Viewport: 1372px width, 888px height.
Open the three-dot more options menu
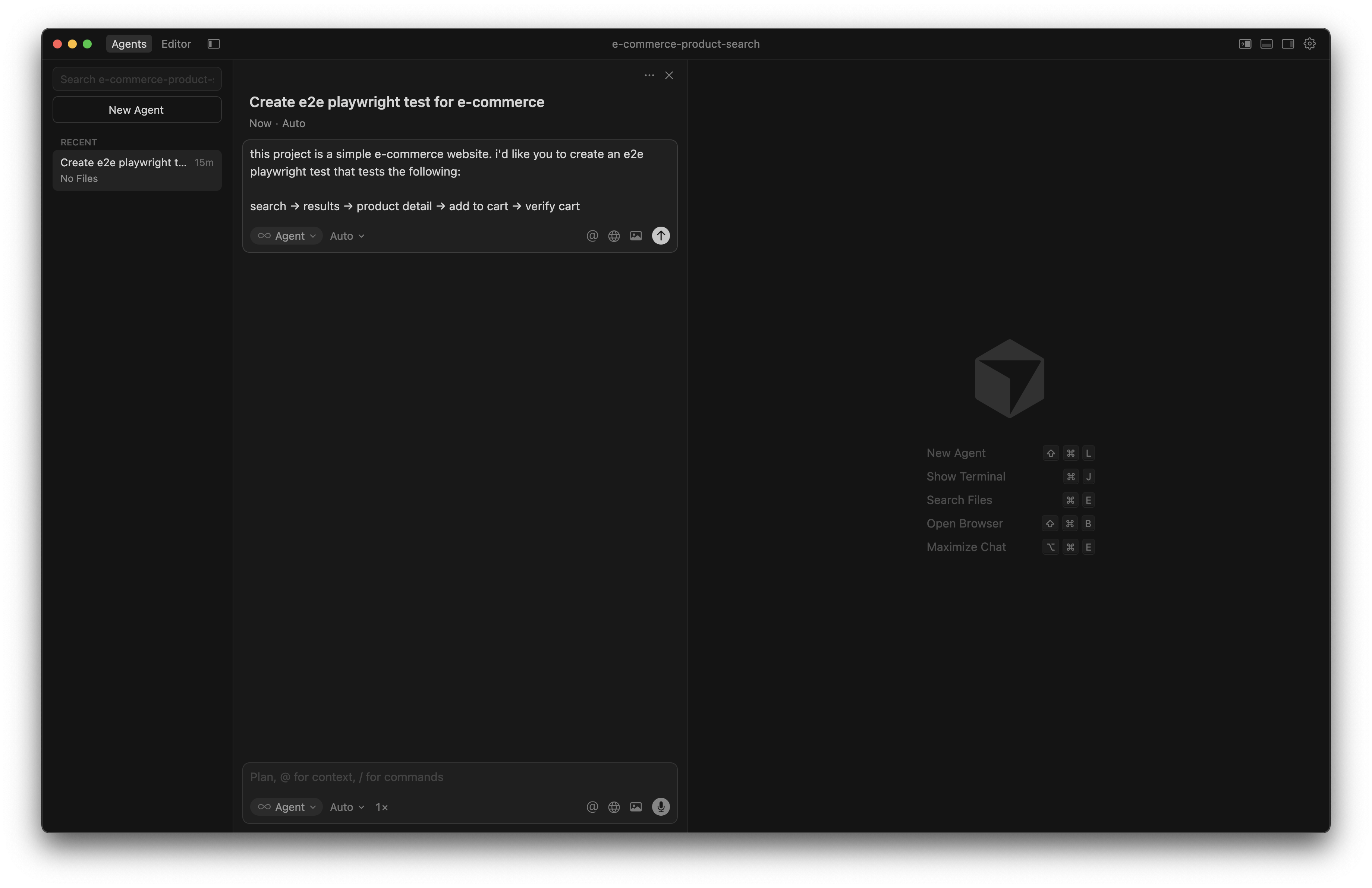649,75
